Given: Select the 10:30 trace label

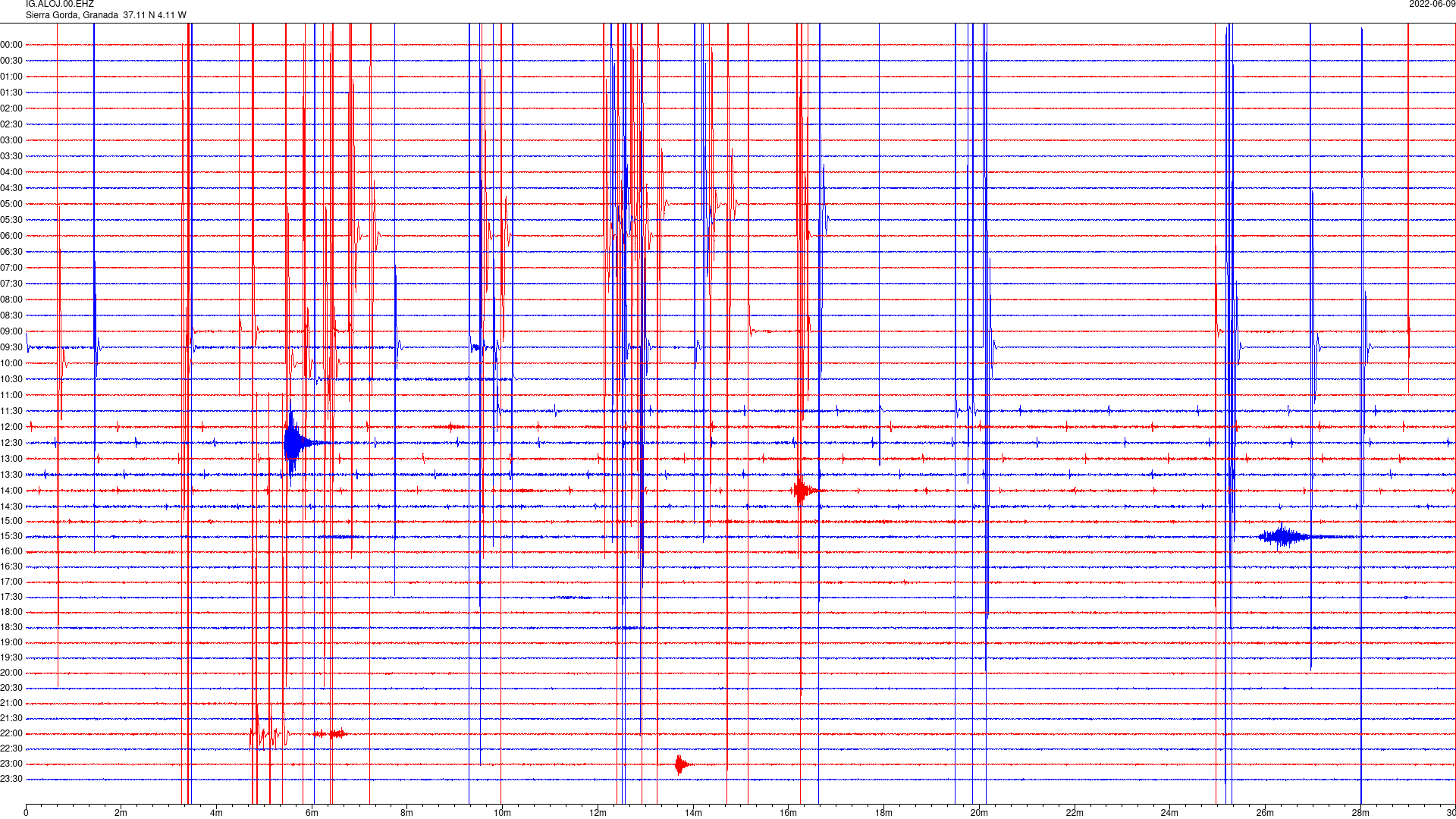Looking at the screenshot, I should [x=11, y=379].
